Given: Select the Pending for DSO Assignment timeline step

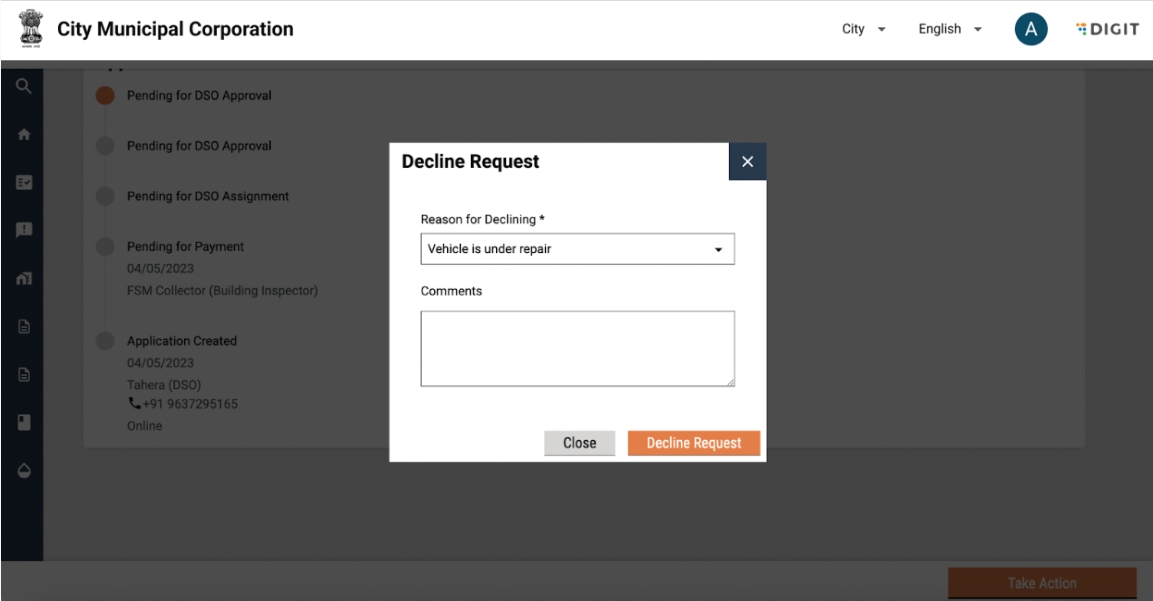Looking at the screenshot, I should point(207,196).
